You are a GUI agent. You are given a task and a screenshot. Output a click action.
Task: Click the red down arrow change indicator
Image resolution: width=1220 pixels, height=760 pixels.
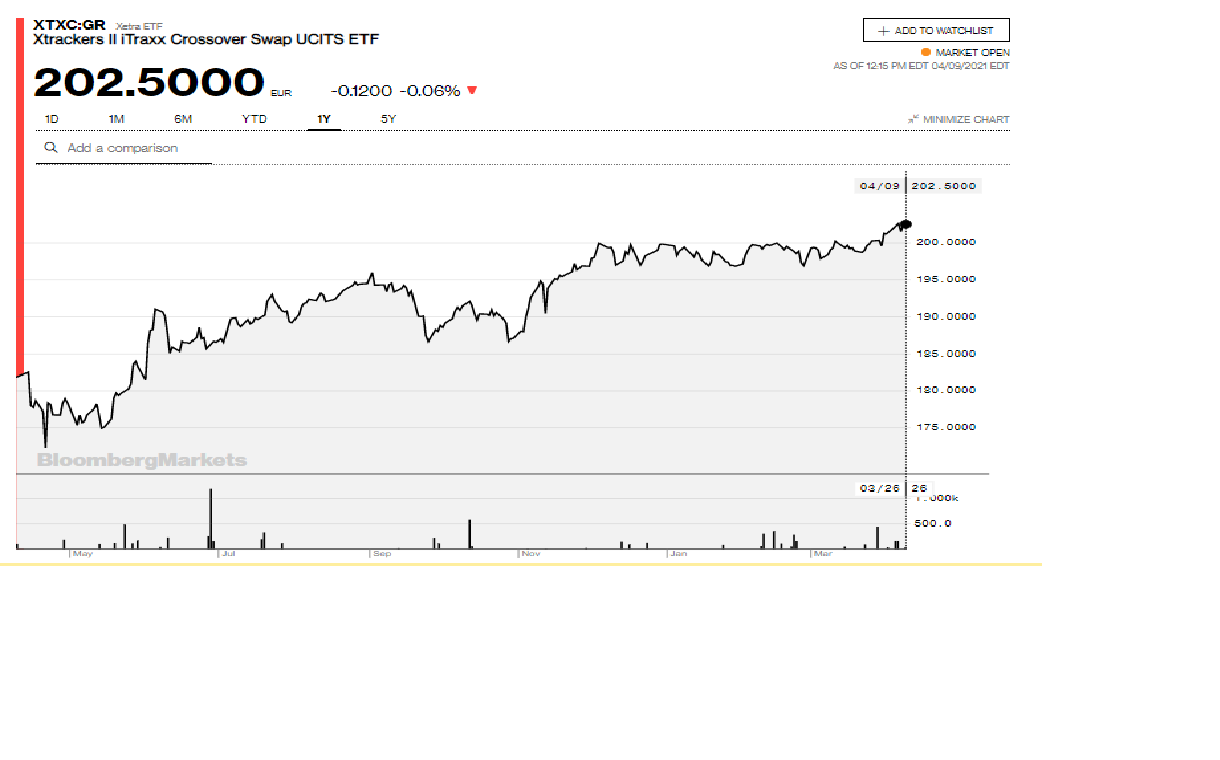tap(472, 90)
